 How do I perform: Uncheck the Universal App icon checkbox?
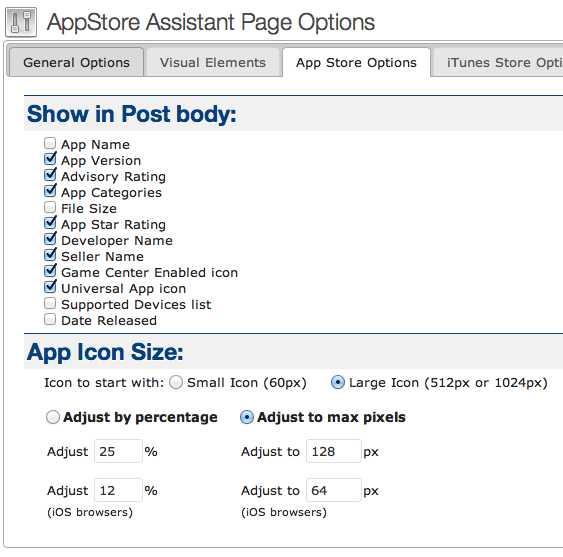point(50,287)
